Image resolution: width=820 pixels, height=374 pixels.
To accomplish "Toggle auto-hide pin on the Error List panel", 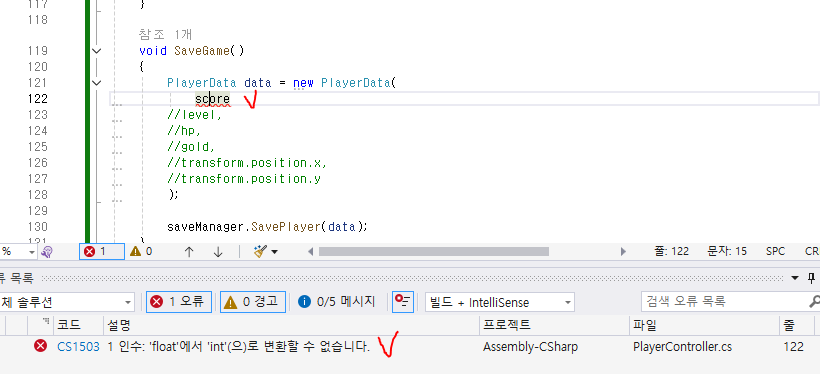I will [x=811, y=278].
